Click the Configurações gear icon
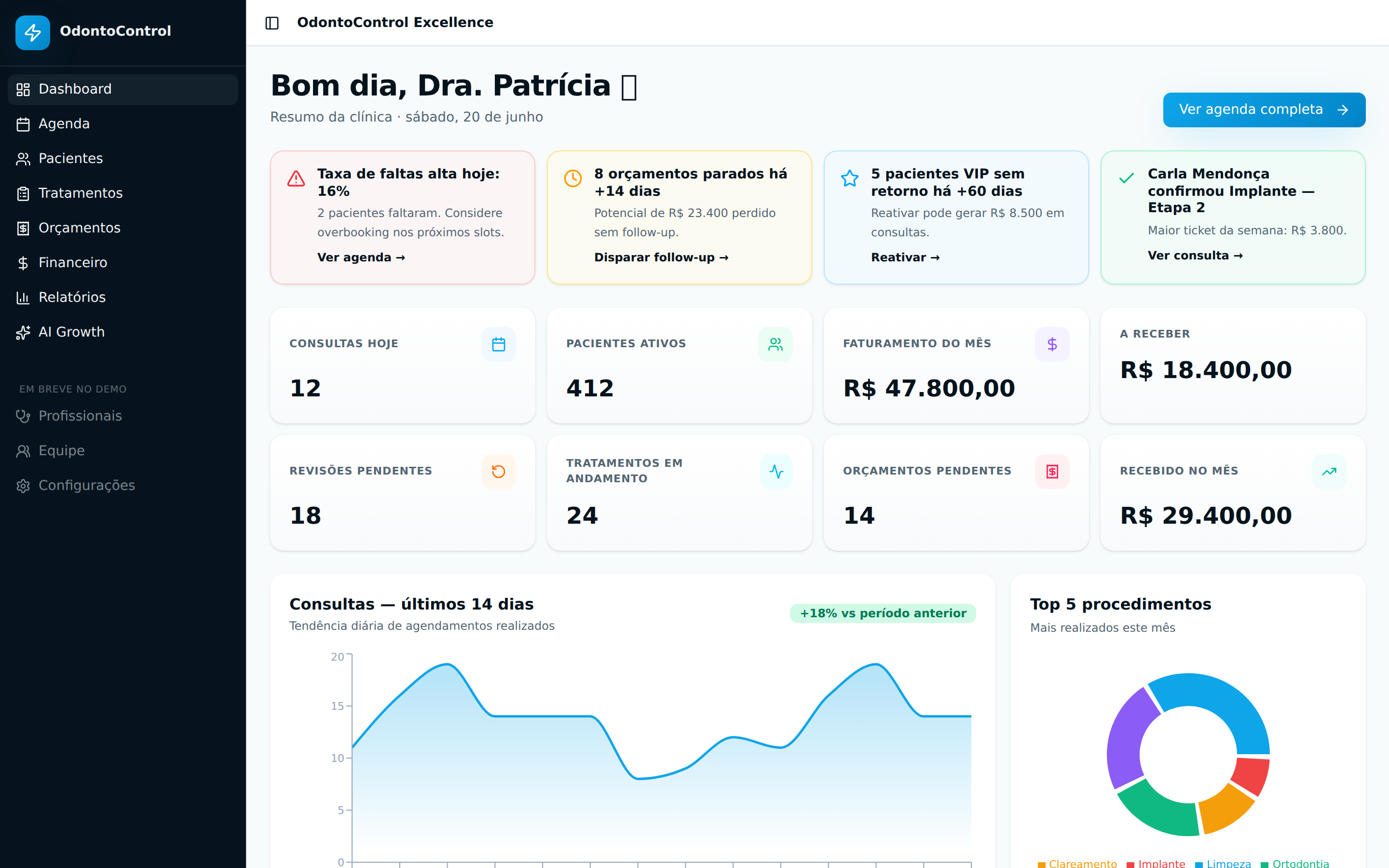This screenshot has height=868, width=1389. pyautogui.click(x=23, y=486)
